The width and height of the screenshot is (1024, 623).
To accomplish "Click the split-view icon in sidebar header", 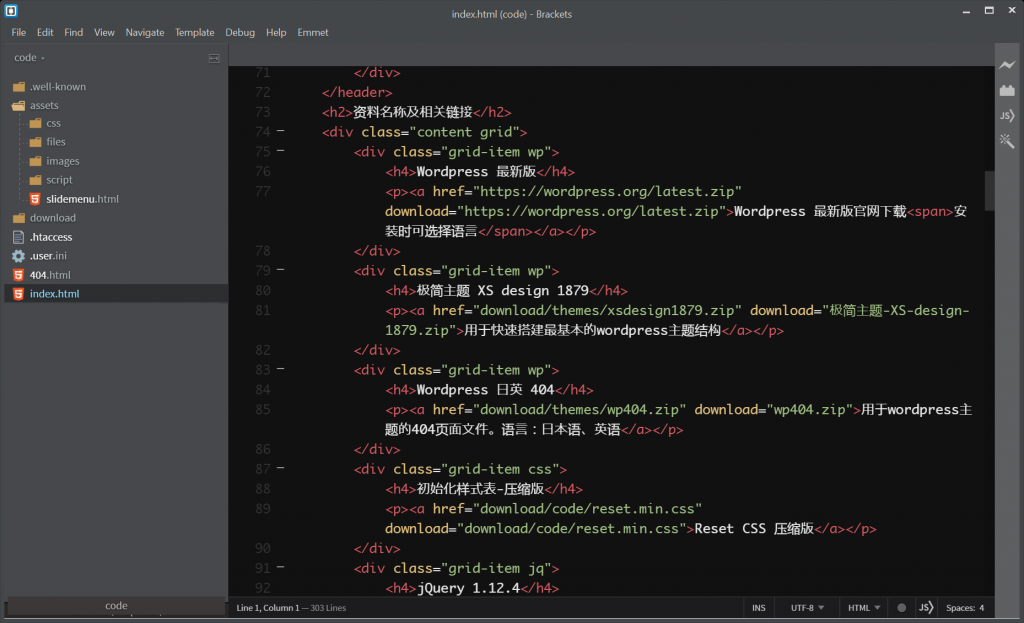I will tap(214, 58).
